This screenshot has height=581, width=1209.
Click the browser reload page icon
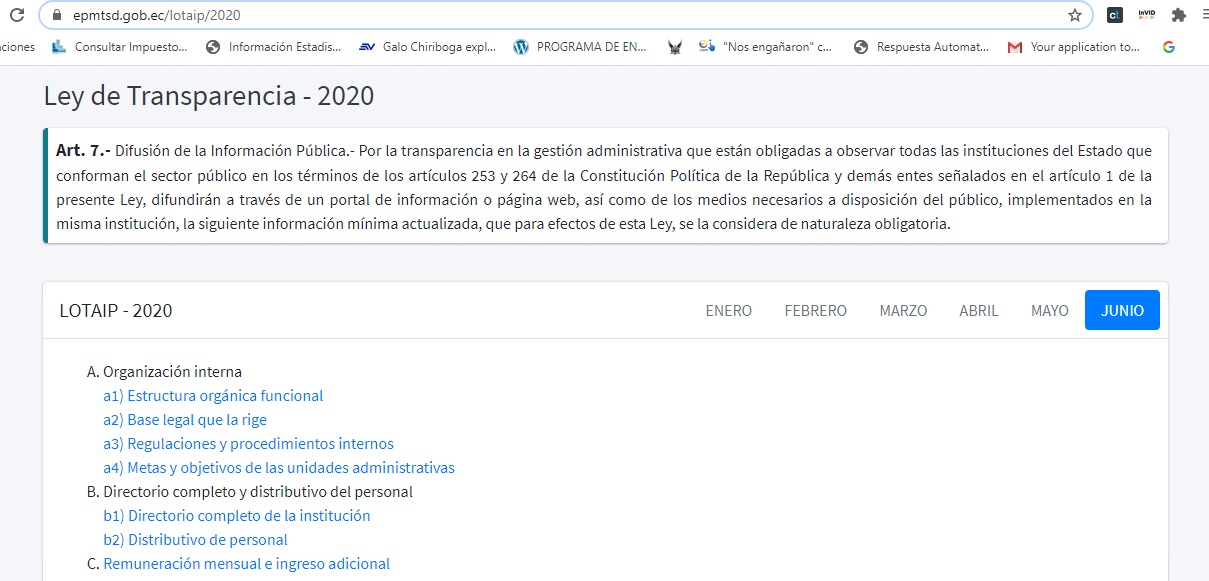coord(15,15)
